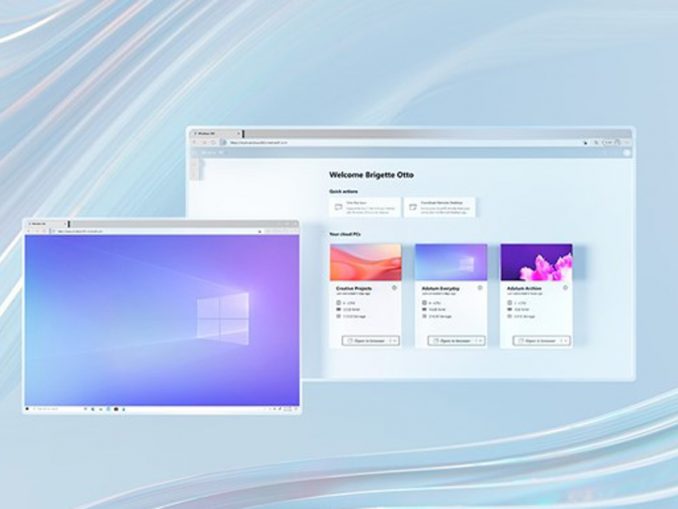Close the Windows 365 tab in back browser

click(x=238, y=134)
